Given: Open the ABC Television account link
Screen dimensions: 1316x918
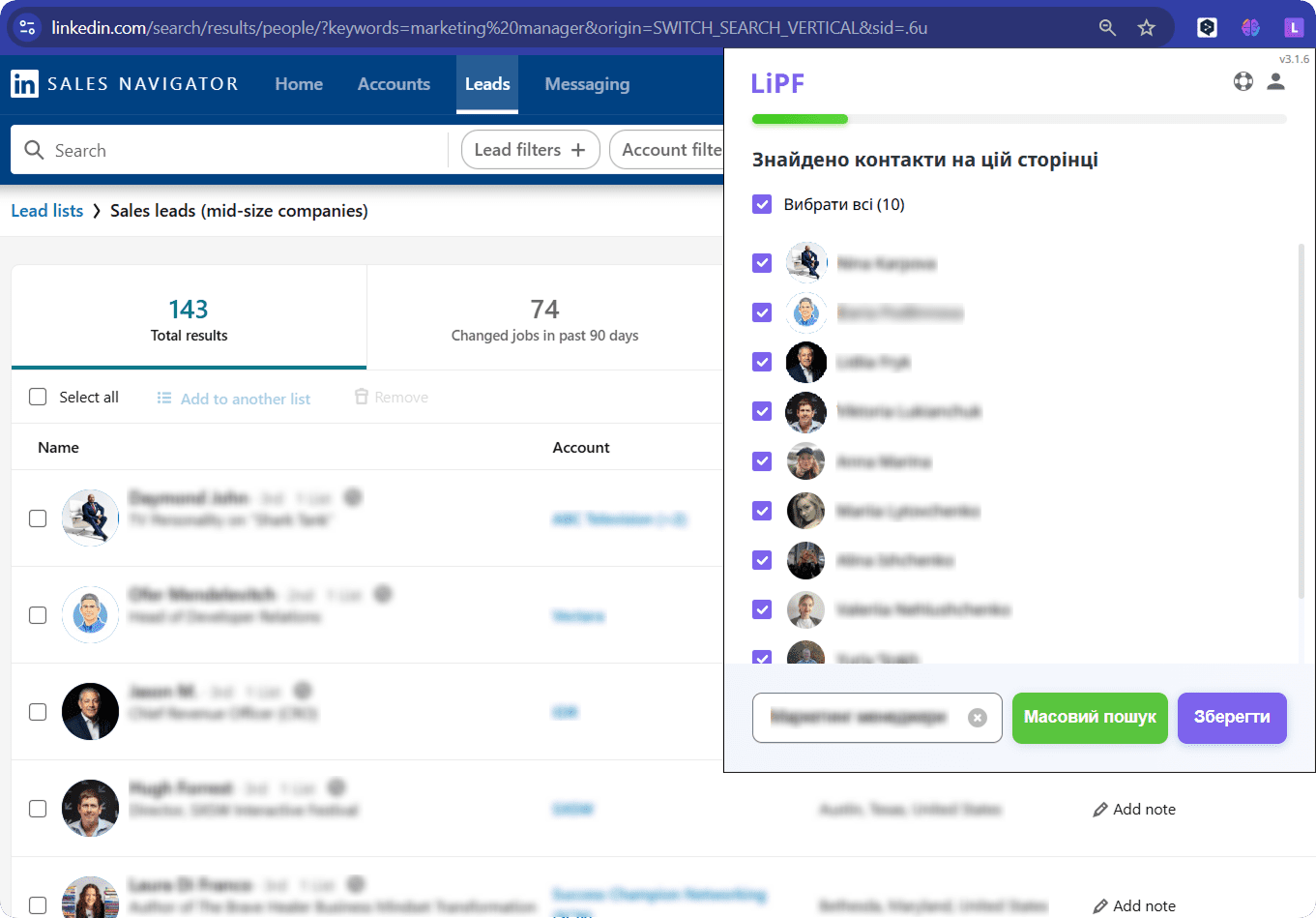Looking at the screenshot, I should point(619,519).
